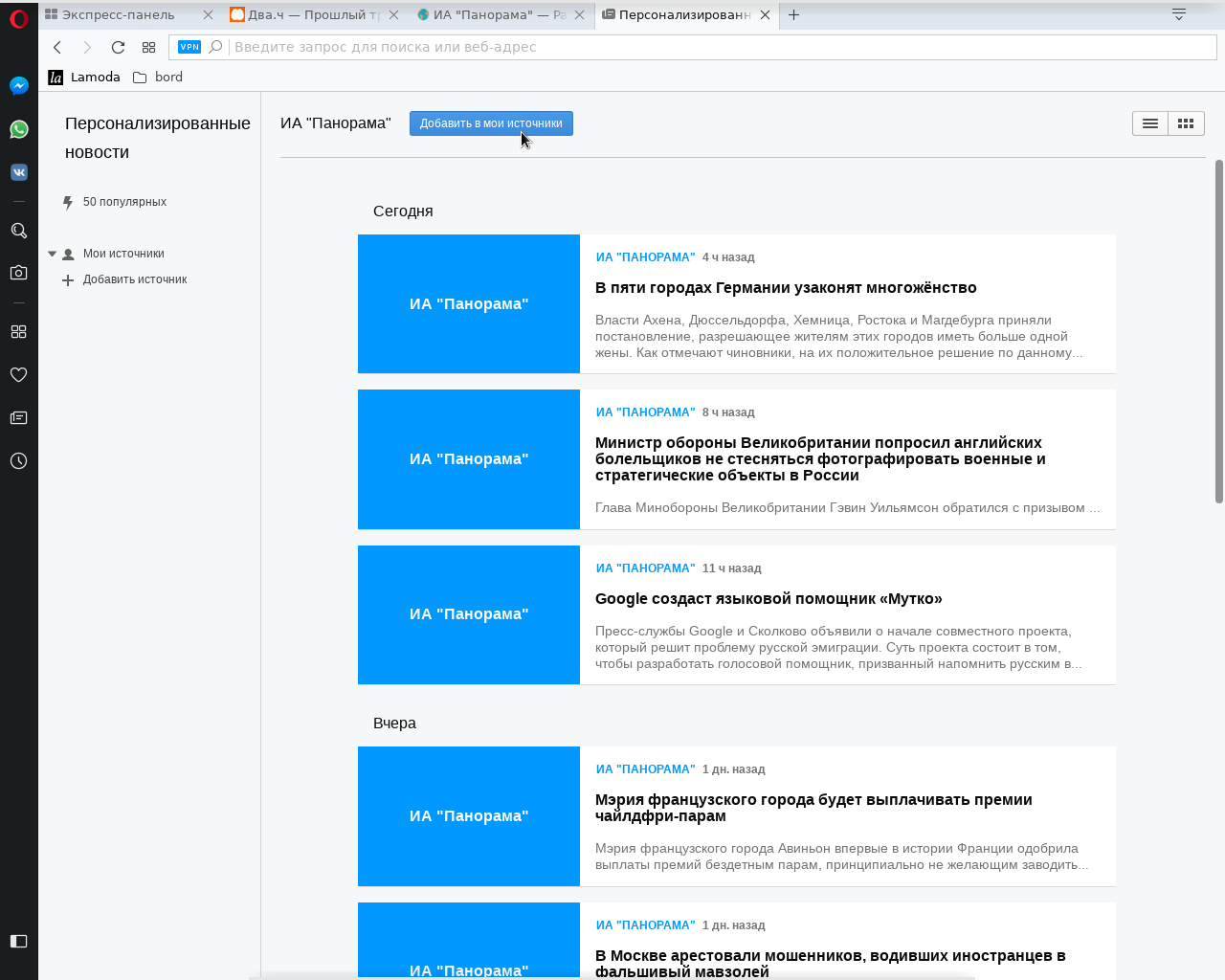The width and height of the screenshot is (1225, 980).
Task: Click the "11 ч назад" timestamp
Action: pyautogui.click(x=731, y=568)
